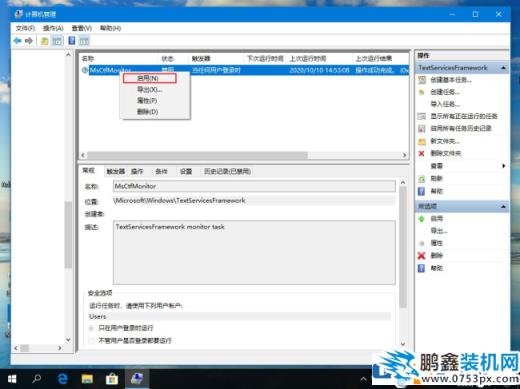
Task: Click the 创建任务 icon in the Actions pane
Action: click(422, 92)
